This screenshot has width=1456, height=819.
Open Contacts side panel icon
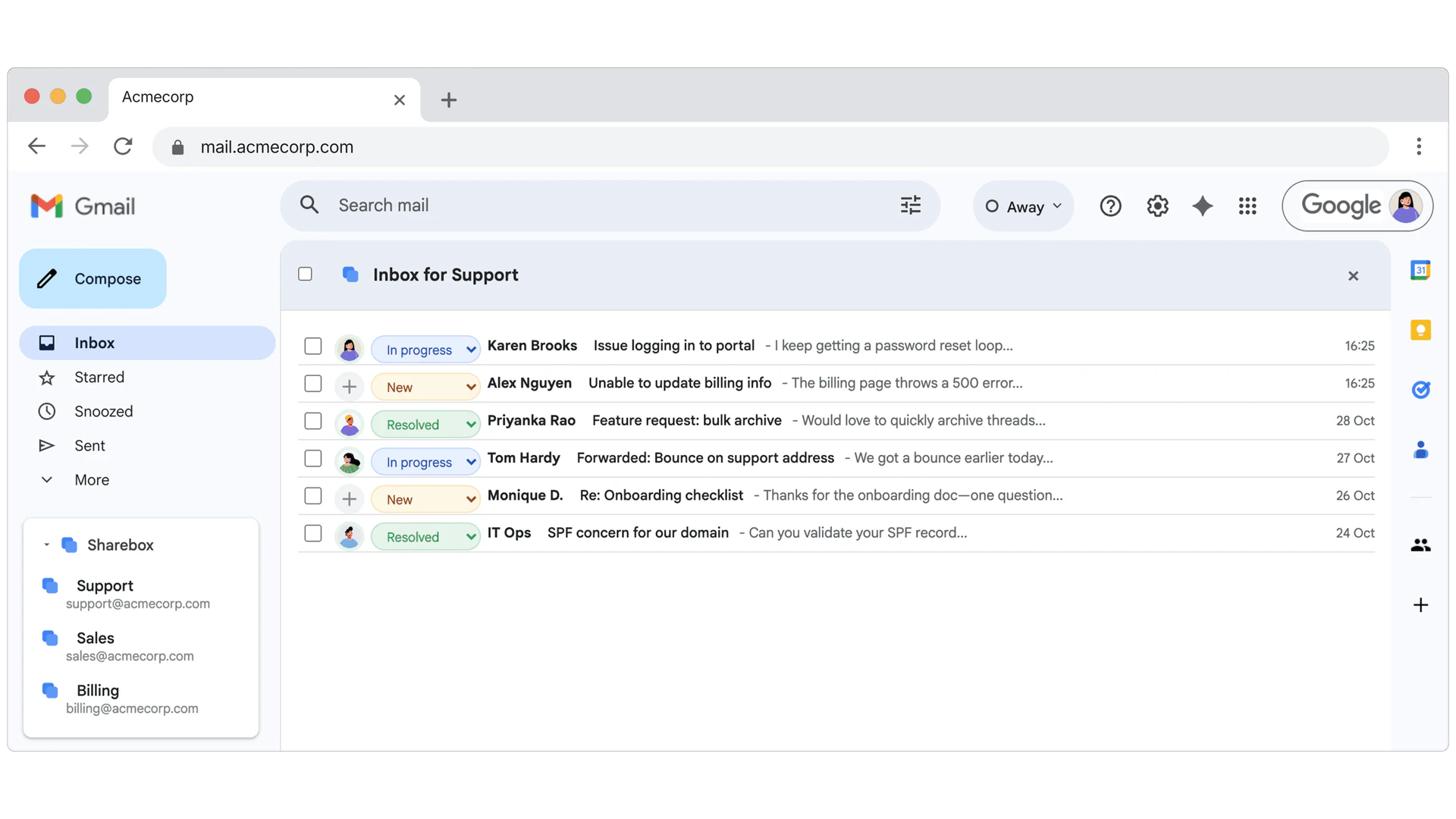pyautogui.click(x=1420, y=450)
